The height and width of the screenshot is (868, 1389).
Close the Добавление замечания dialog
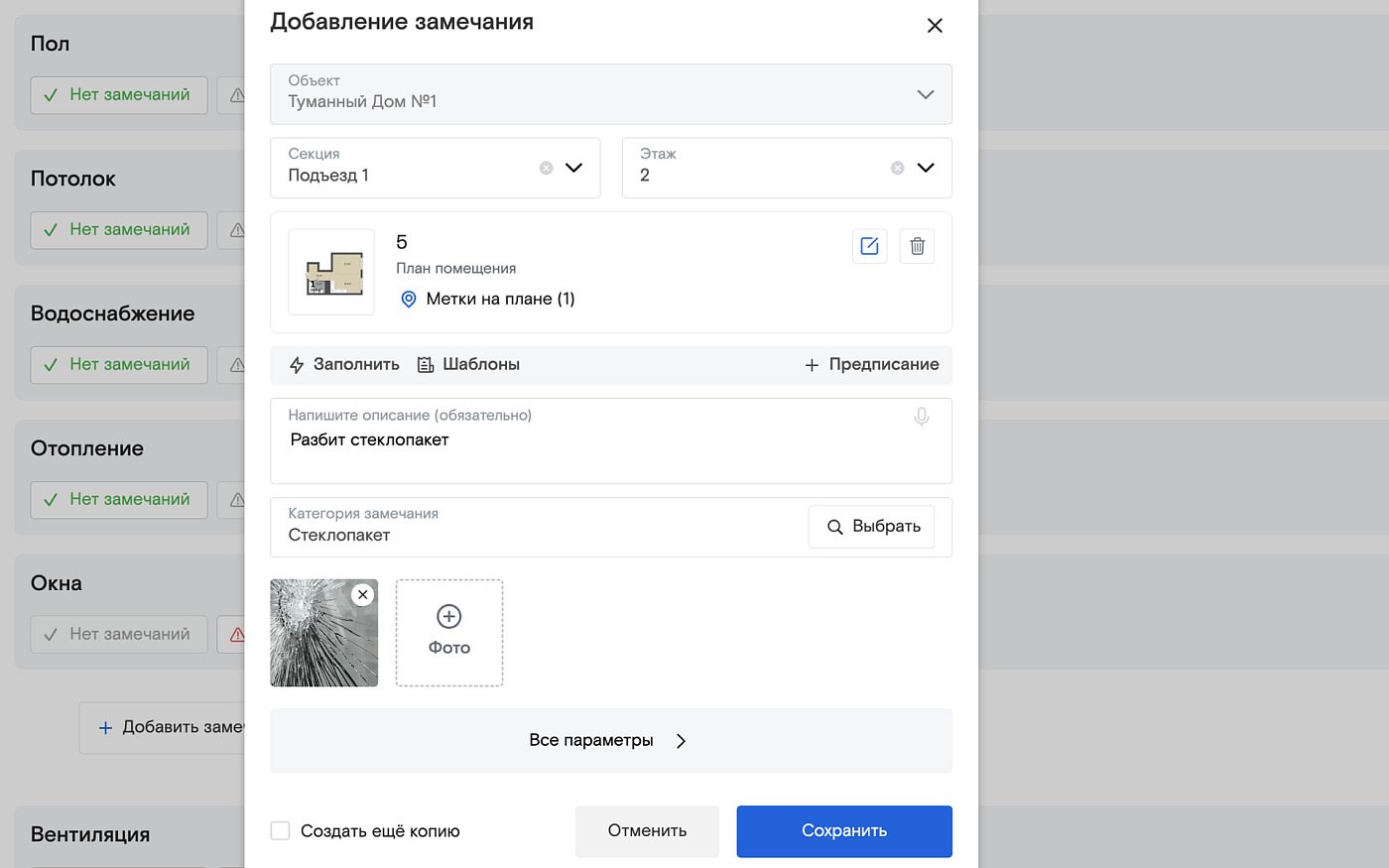934,26
